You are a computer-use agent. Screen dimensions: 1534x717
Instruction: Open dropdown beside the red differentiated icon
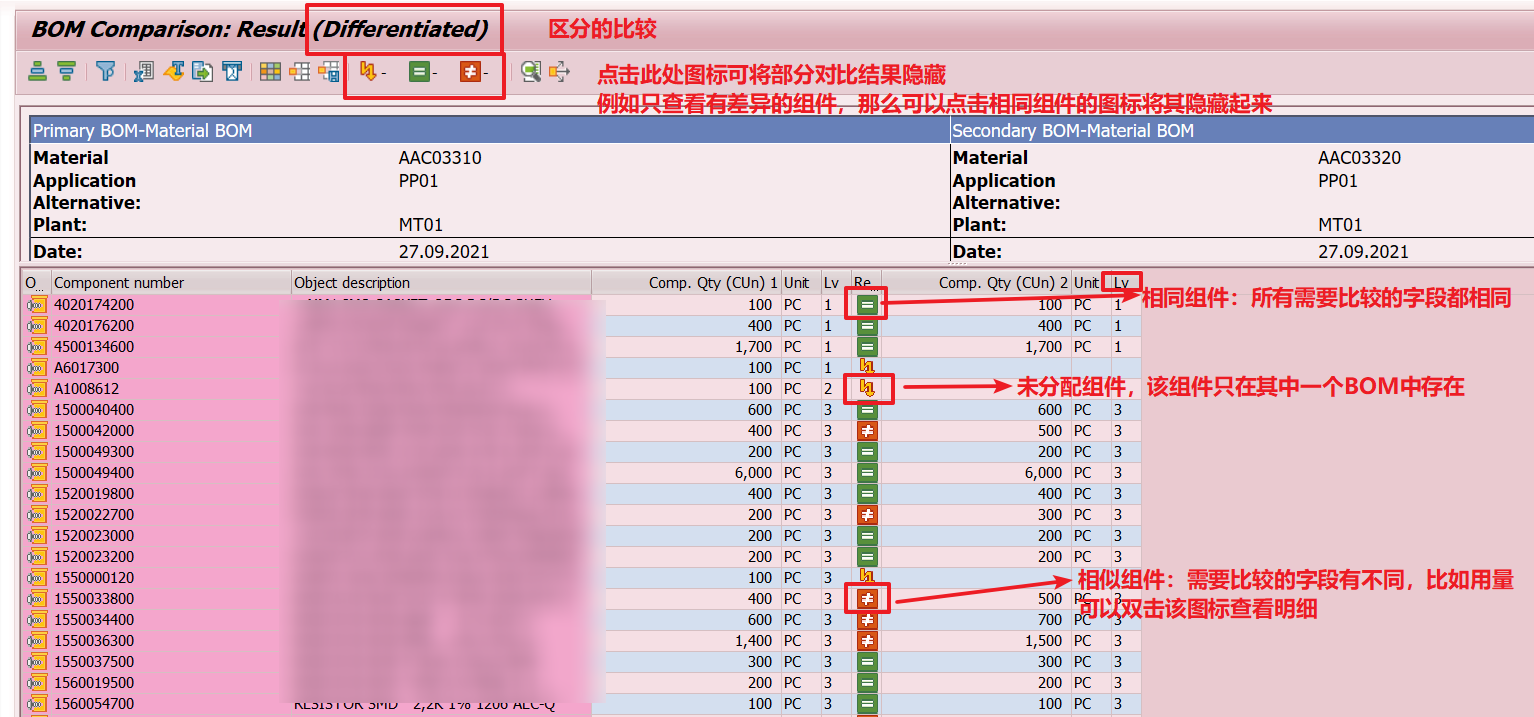click(x=485, y=74)
